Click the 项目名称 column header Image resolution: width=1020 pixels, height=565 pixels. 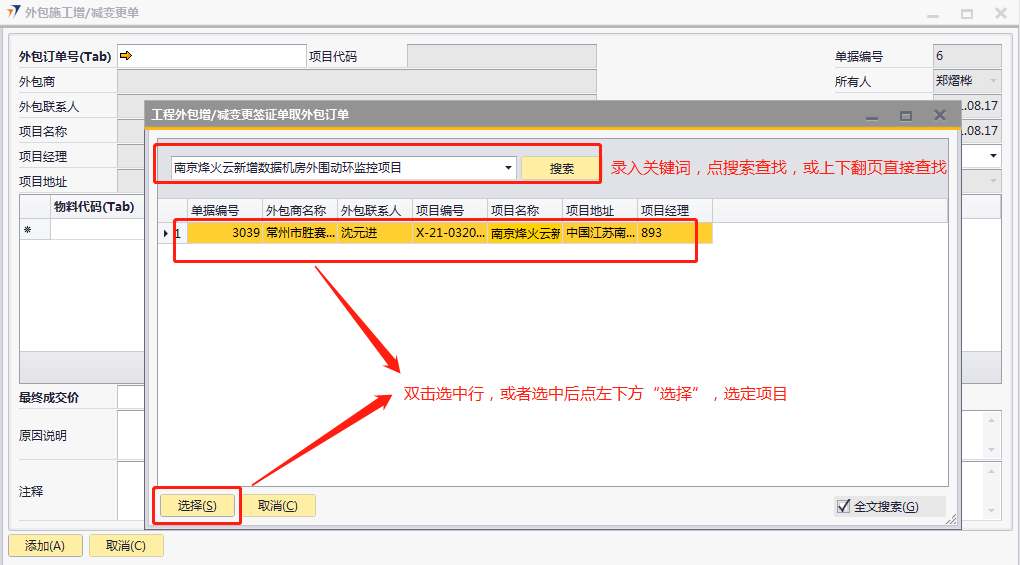(524, 210)
